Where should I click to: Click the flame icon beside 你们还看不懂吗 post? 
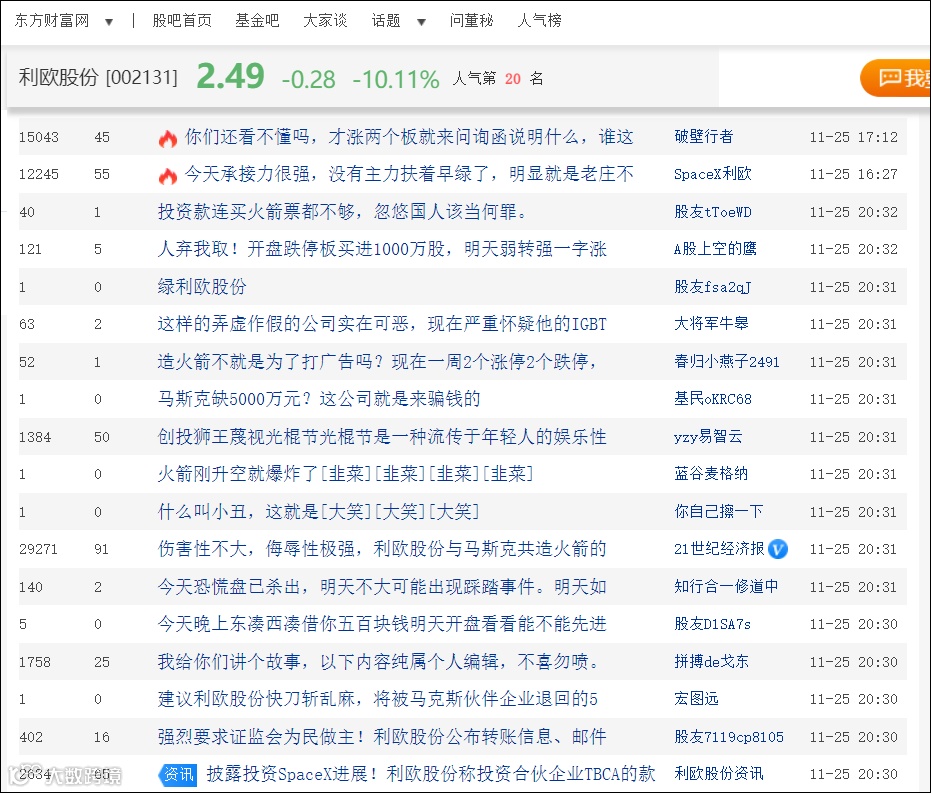pyautogui.click(x=168, y=138)
